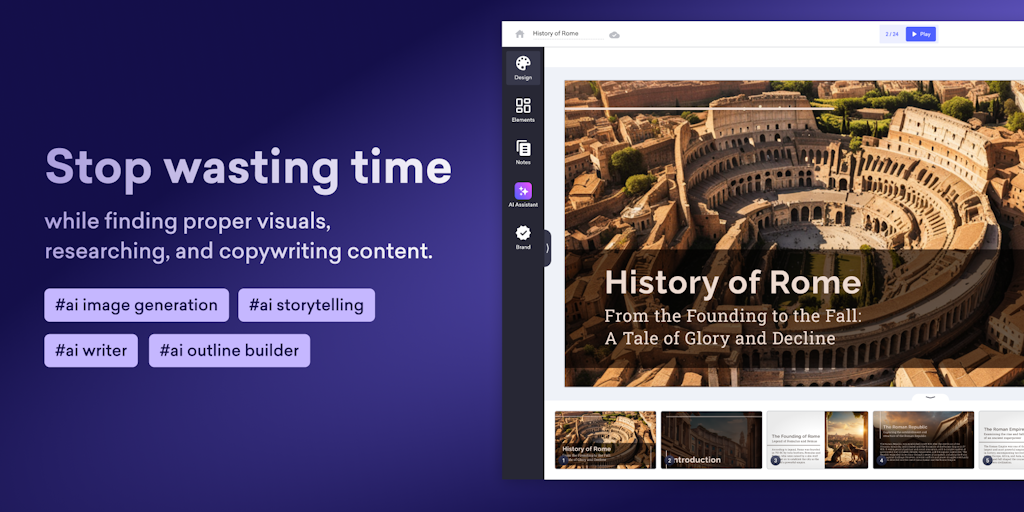Click the #ai writer tag
Viewport: 1024px width, 512px height.
(x=91, y=351)
